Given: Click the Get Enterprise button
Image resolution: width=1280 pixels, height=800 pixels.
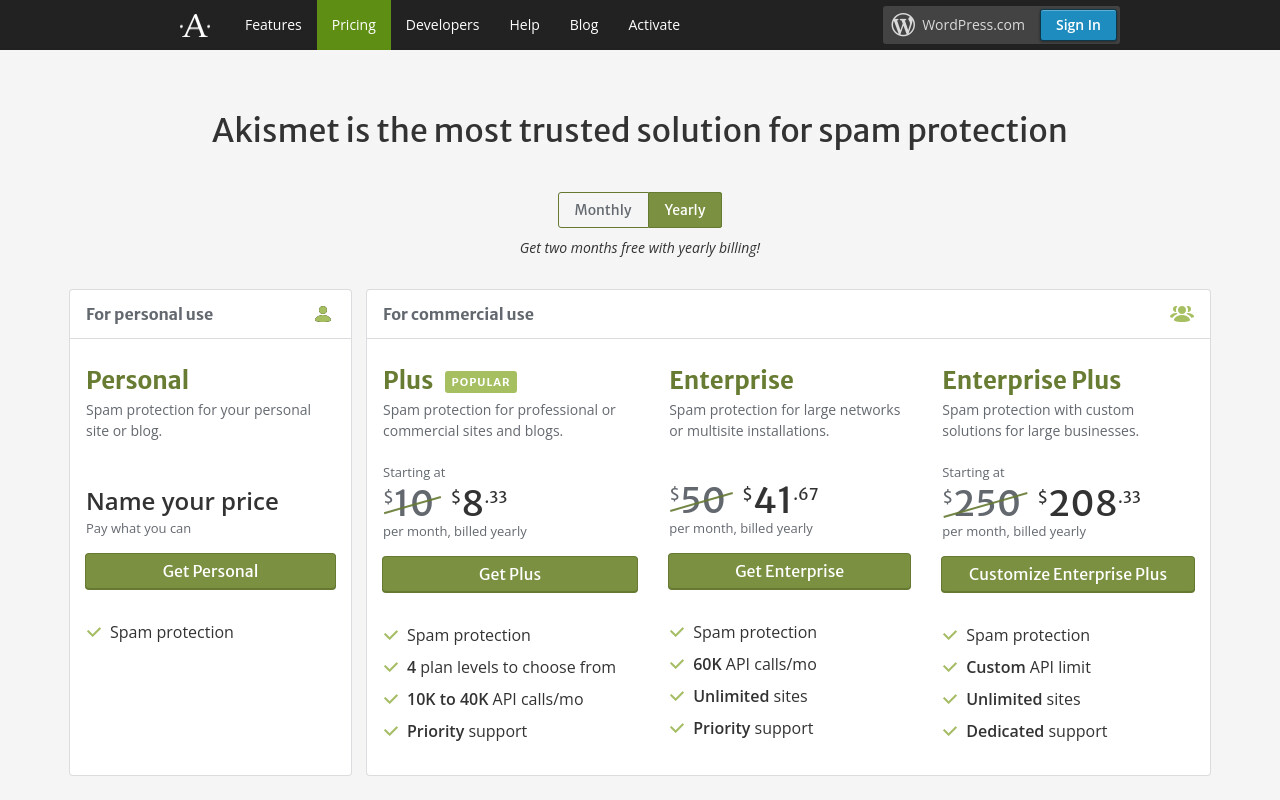Looking at the screenshot, I should pos(789,571).
